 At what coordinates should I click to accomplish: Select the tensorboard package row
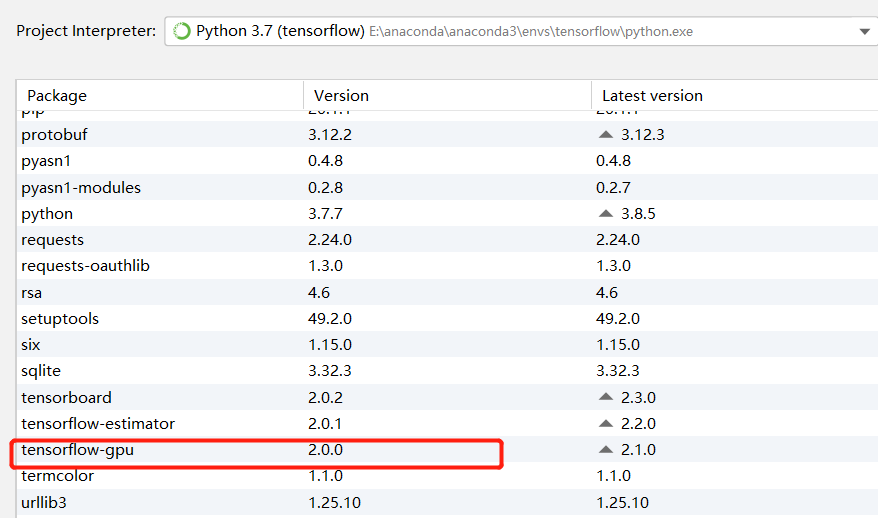447,397
